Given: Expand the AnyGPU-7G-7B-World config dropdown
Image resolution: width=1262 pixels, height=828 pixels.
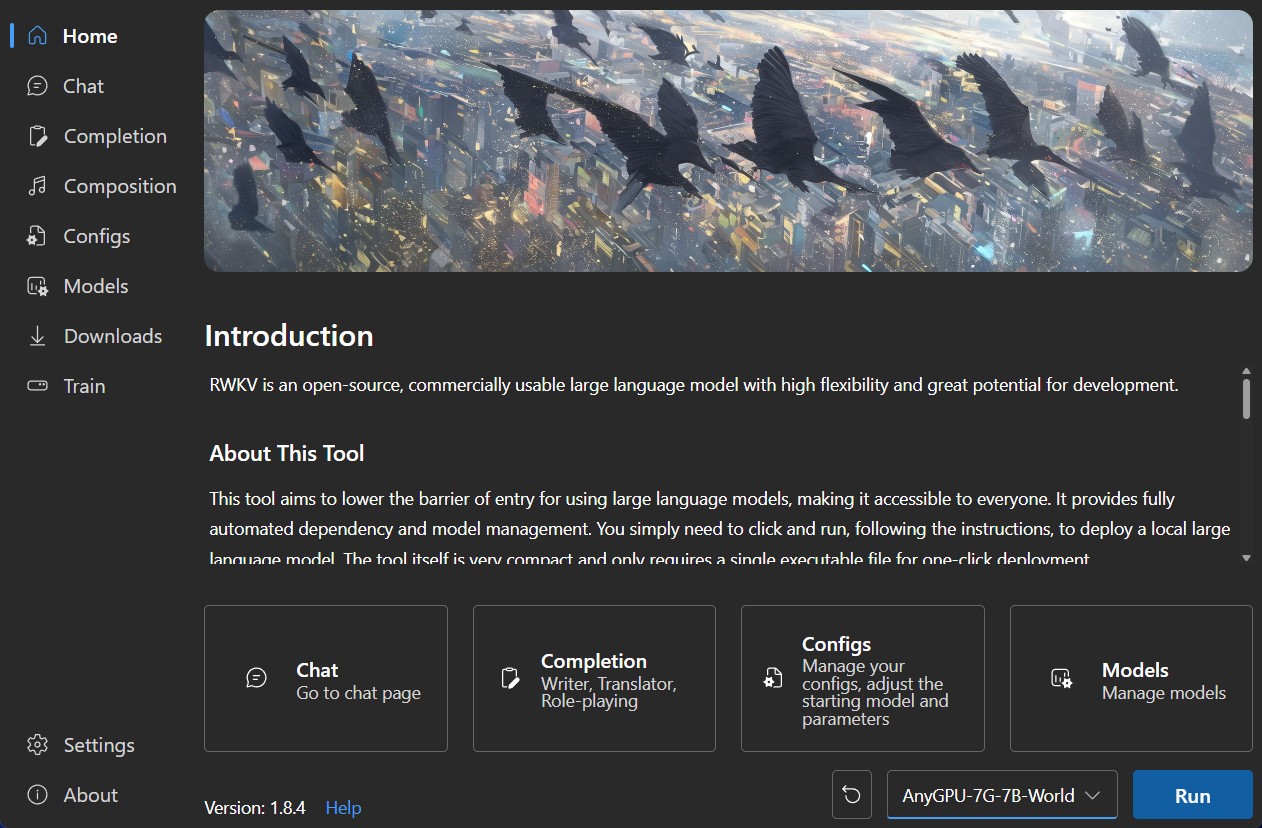Looking at the screenshot, I should (x=1002, y=795).
